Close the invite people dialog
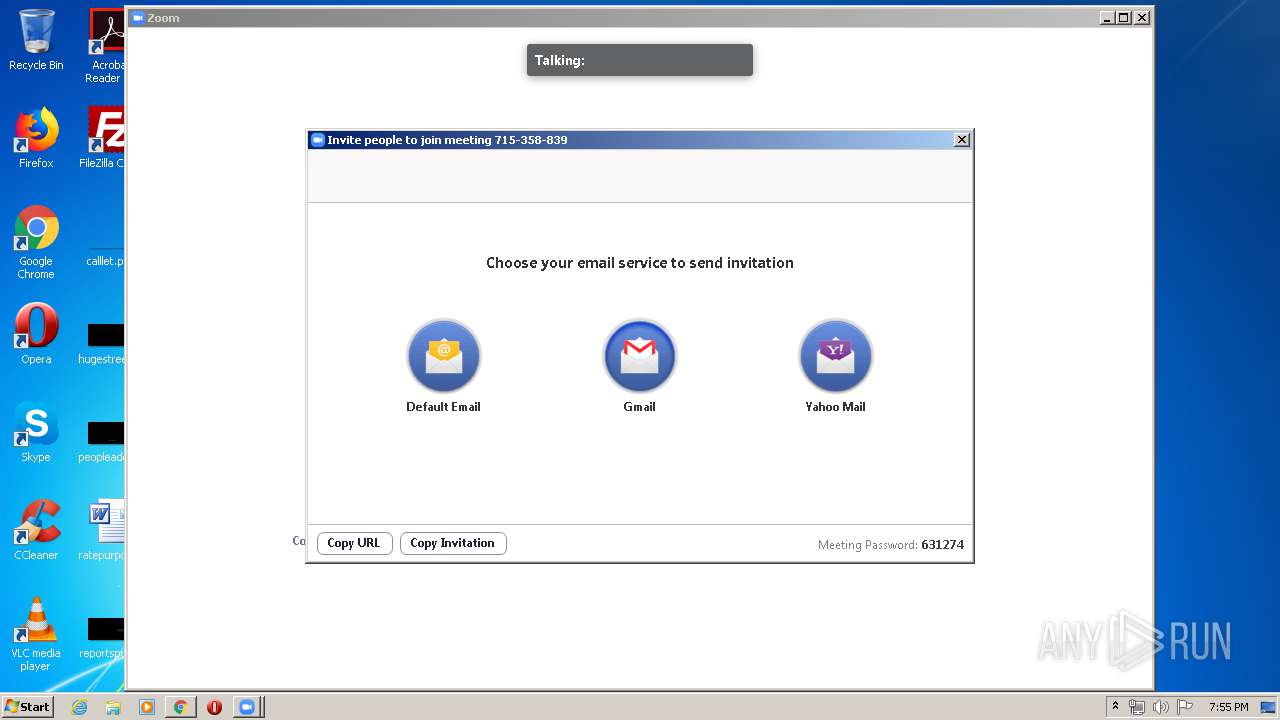 [x=962, y=140]
